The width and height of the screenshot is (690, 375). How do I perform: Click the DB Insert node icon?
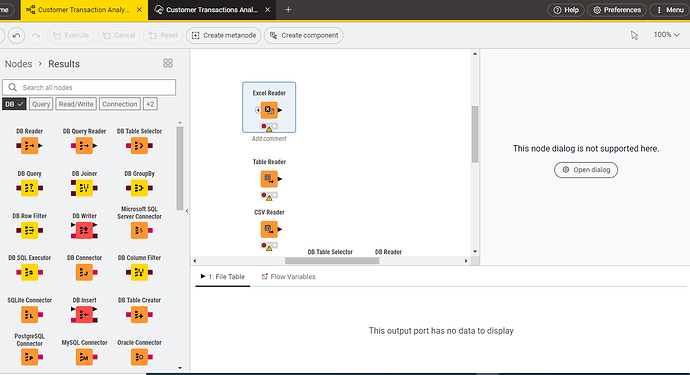[x=84, y=315]
